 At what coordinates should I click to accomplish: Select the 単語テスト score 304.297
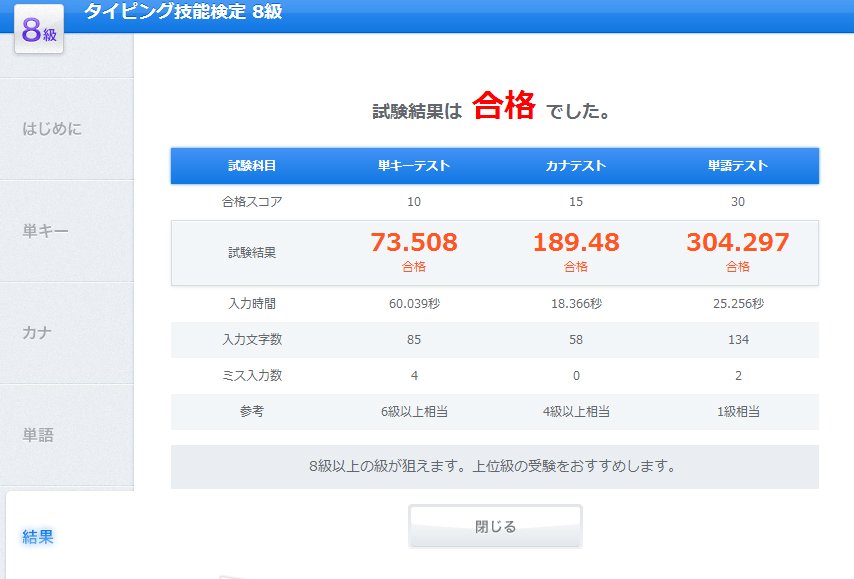click(737, 241)
